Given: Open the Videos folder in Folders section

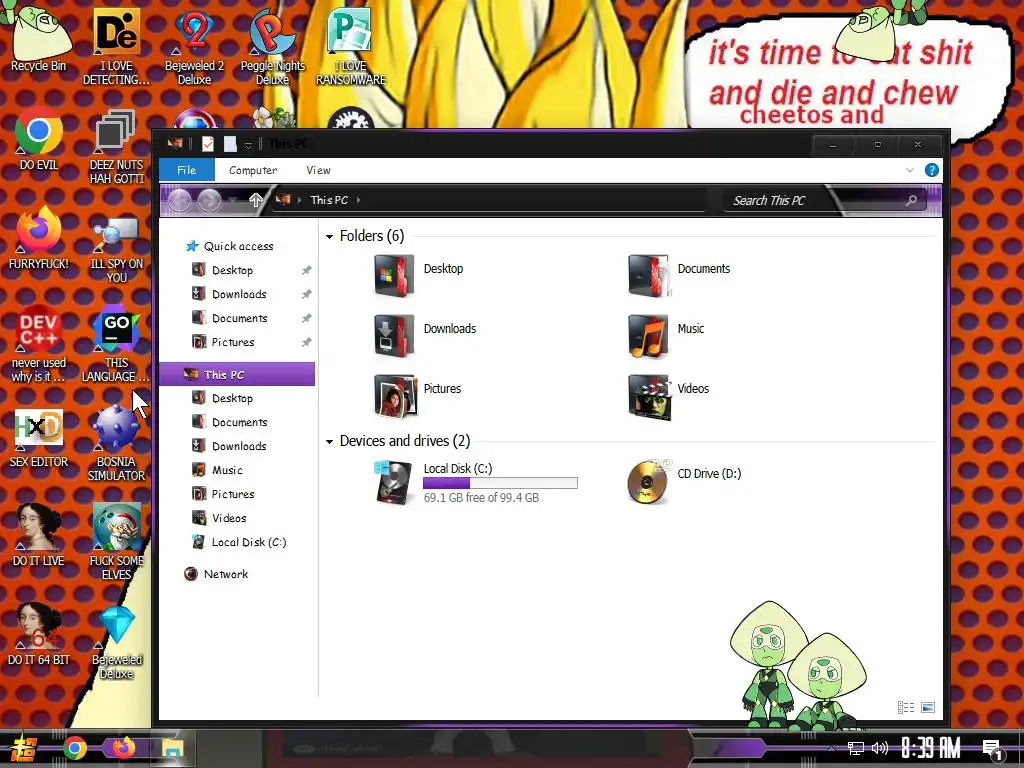Looking at the screenshot, I should click(x=668, y=395).
